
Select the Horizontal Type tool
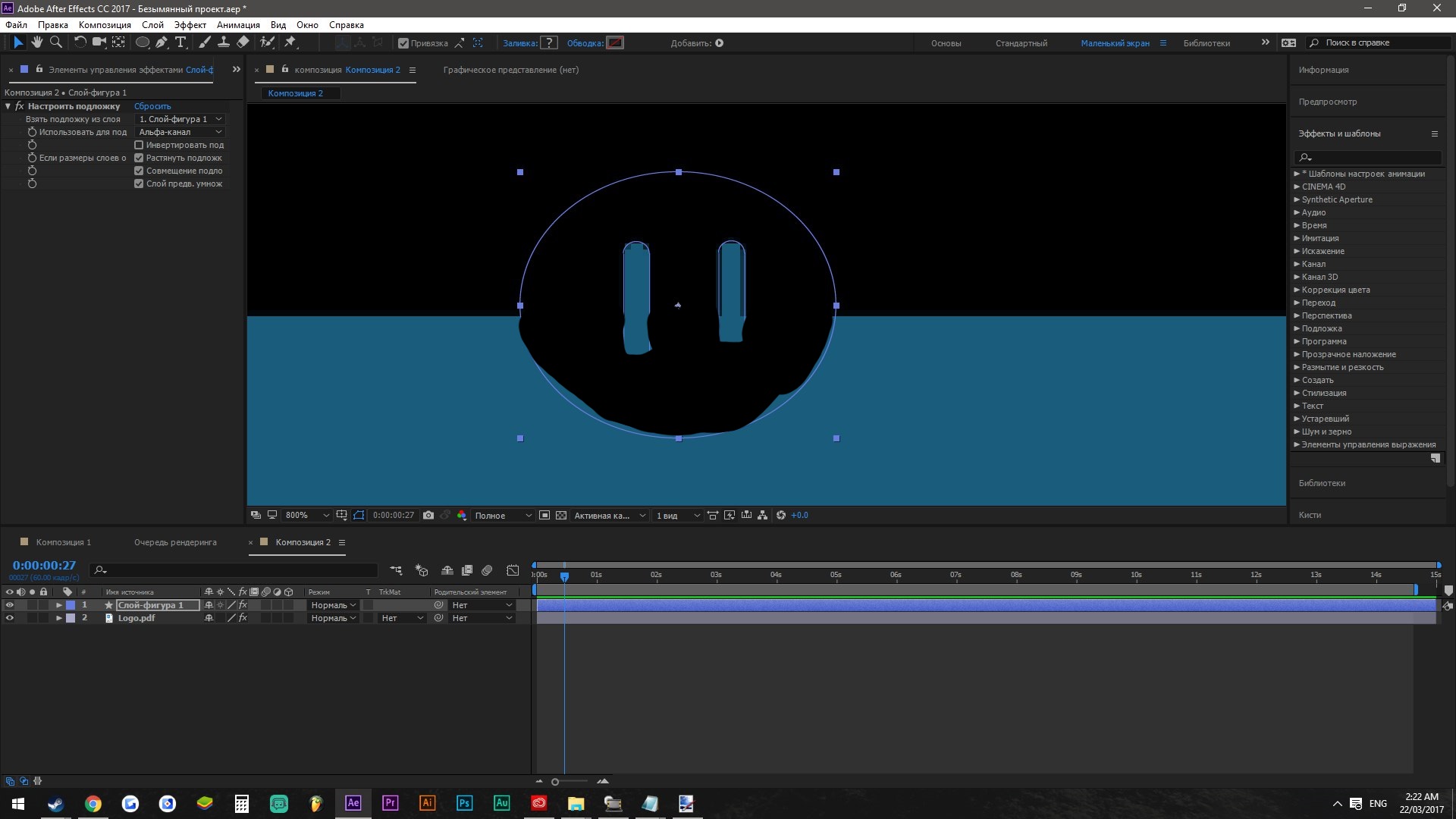[x=180, y=42]
